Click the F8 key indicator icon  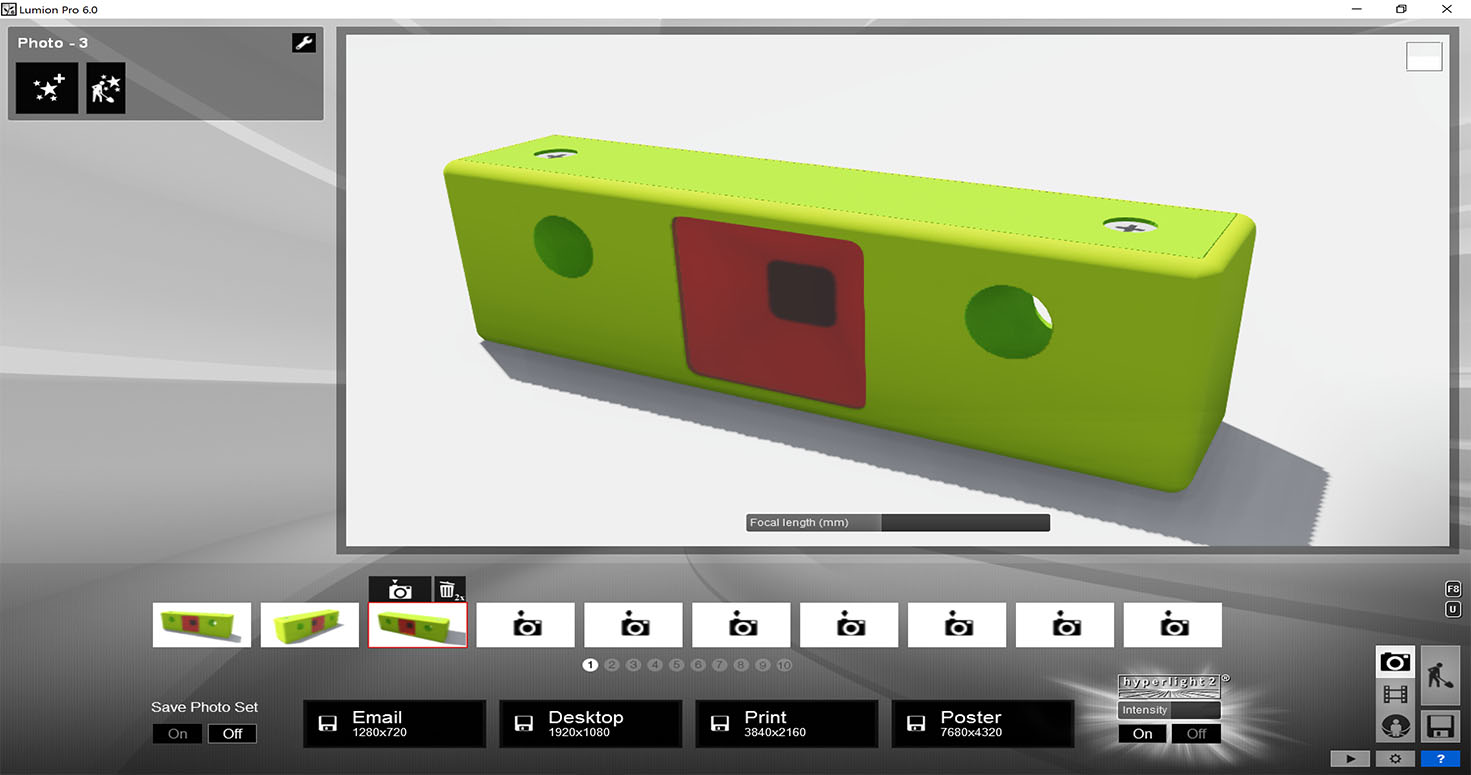click(x=1453, y=589)
